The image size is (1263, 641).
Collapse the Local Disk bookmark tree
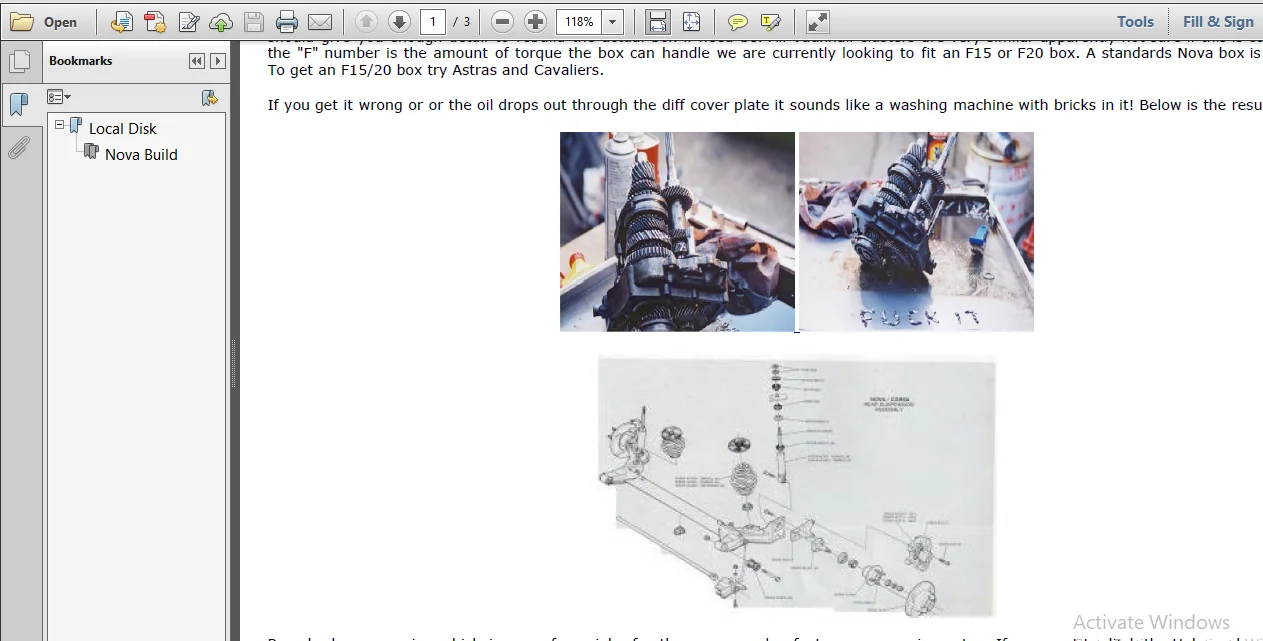[x=60, y=125]
